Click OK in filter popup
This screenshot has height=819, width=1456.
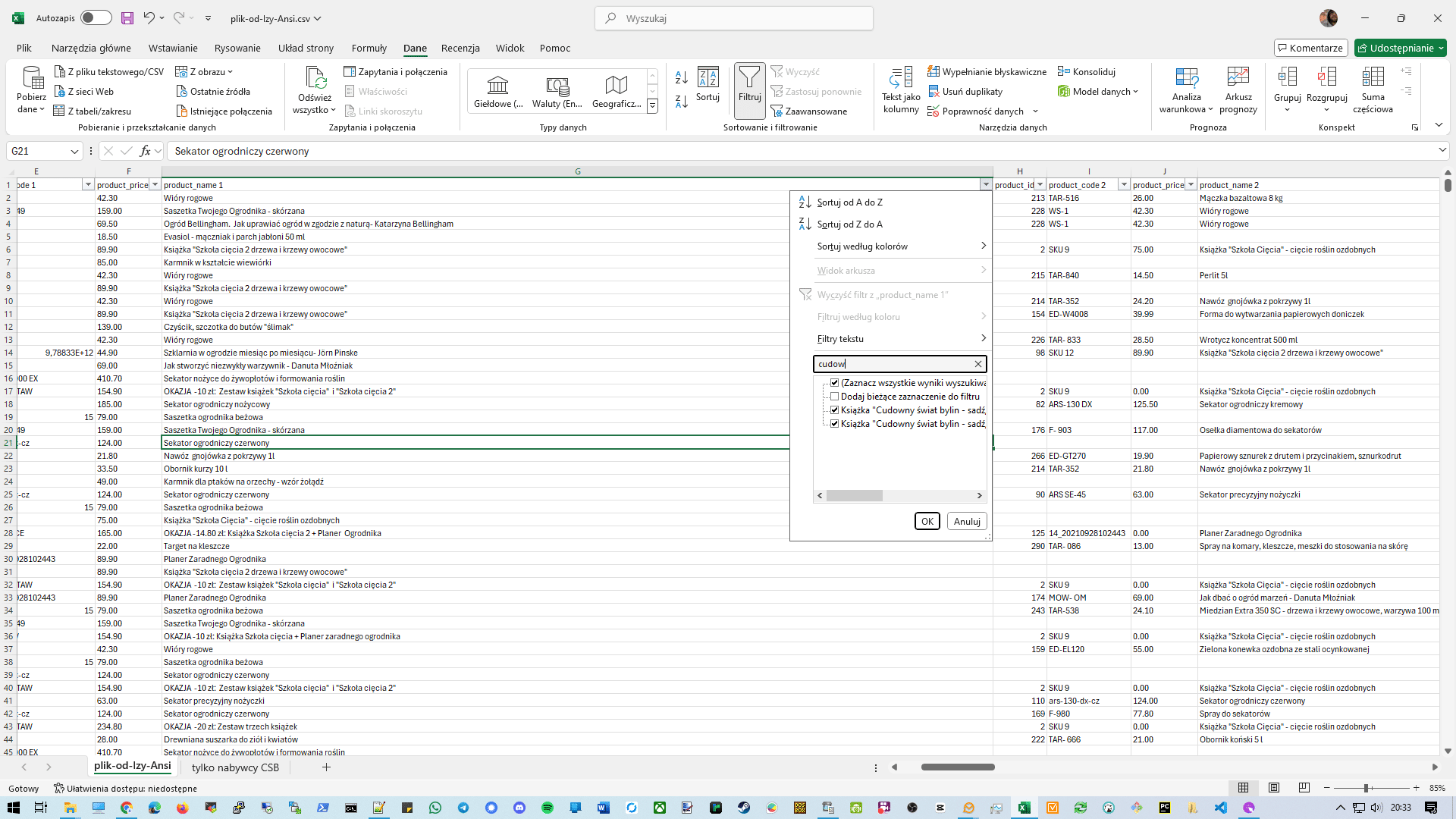[927, 522]
